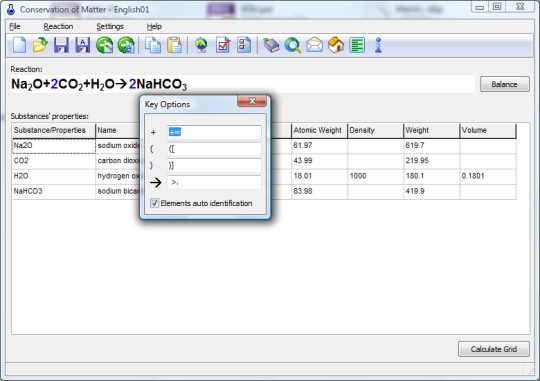Click the Balance button

click(505, 84)
